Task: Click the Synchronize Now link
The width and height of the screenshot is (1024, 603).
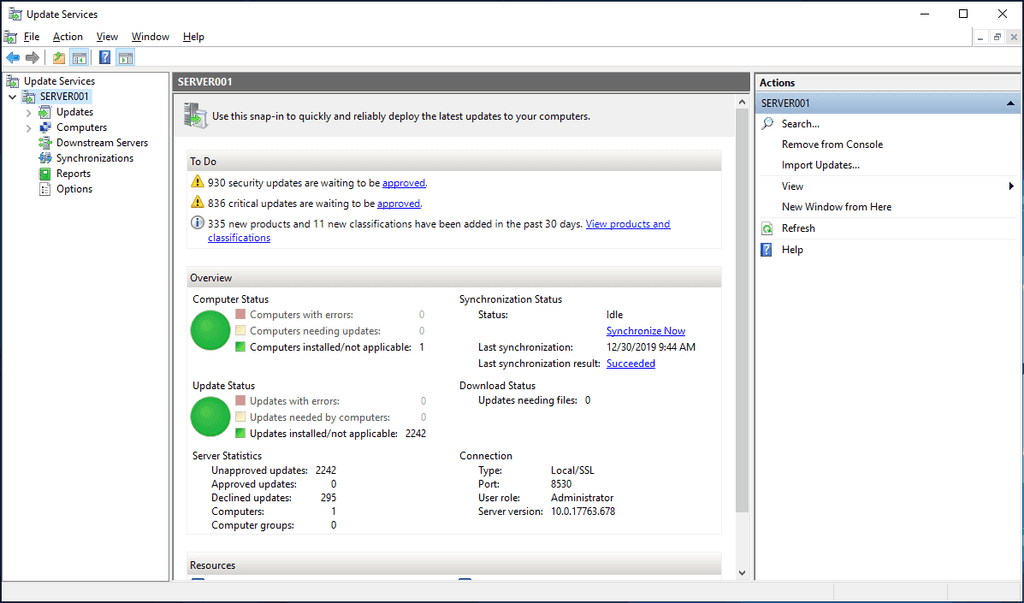Action: tap(645, 330)
